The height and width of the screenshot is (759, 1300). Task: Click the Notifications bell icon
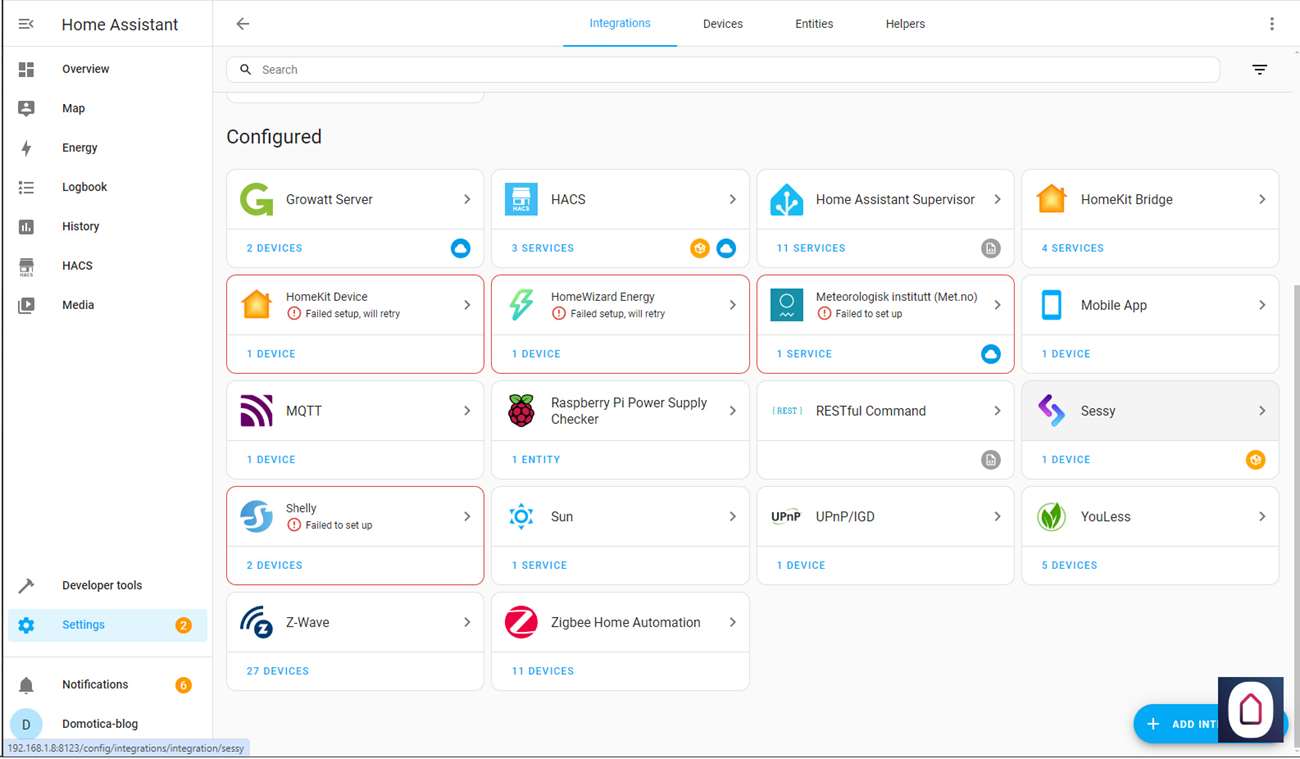tap(27, 685)
